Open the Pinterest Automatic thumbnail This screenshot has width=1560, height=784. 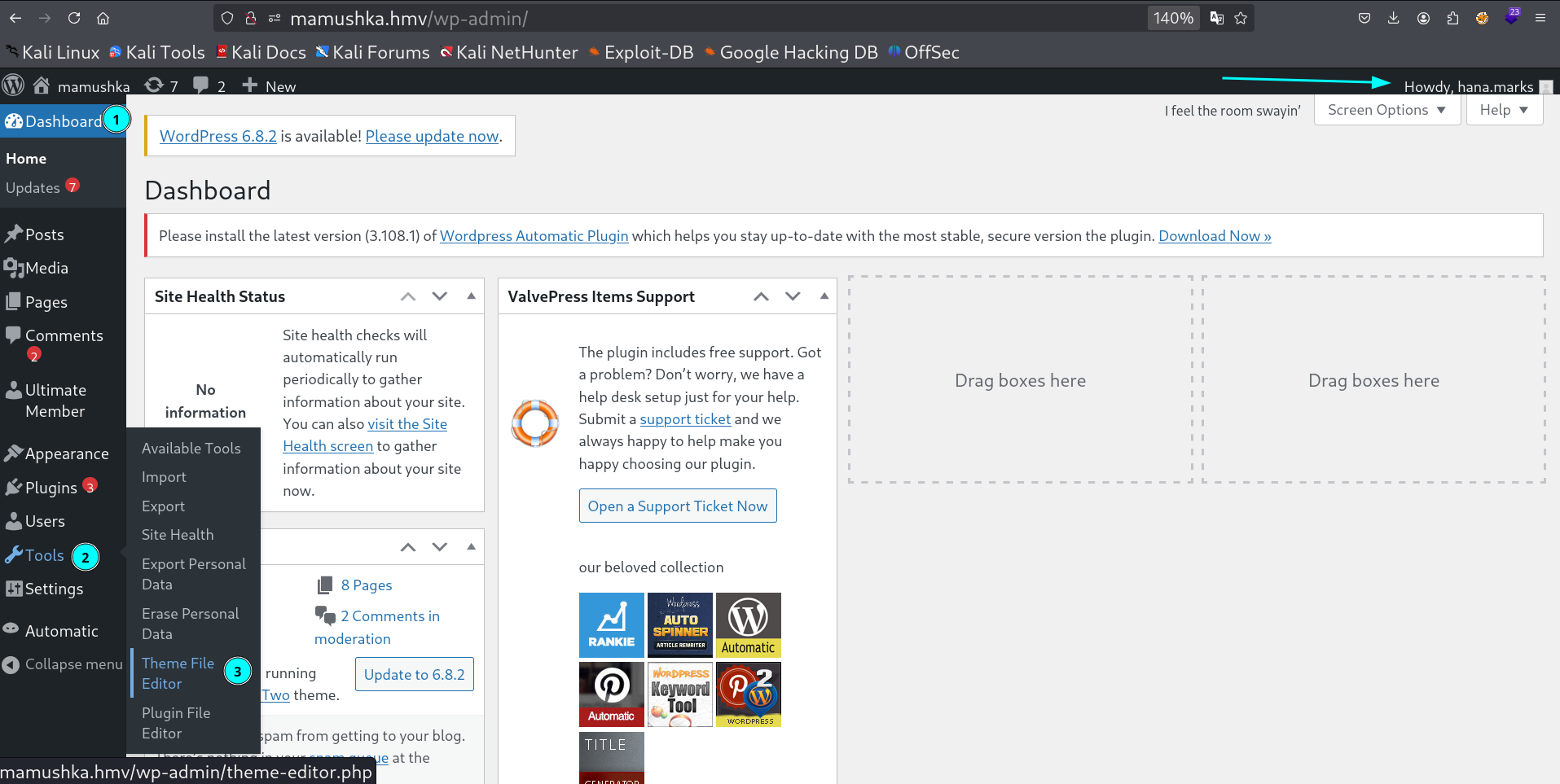[x=611, y=694]
